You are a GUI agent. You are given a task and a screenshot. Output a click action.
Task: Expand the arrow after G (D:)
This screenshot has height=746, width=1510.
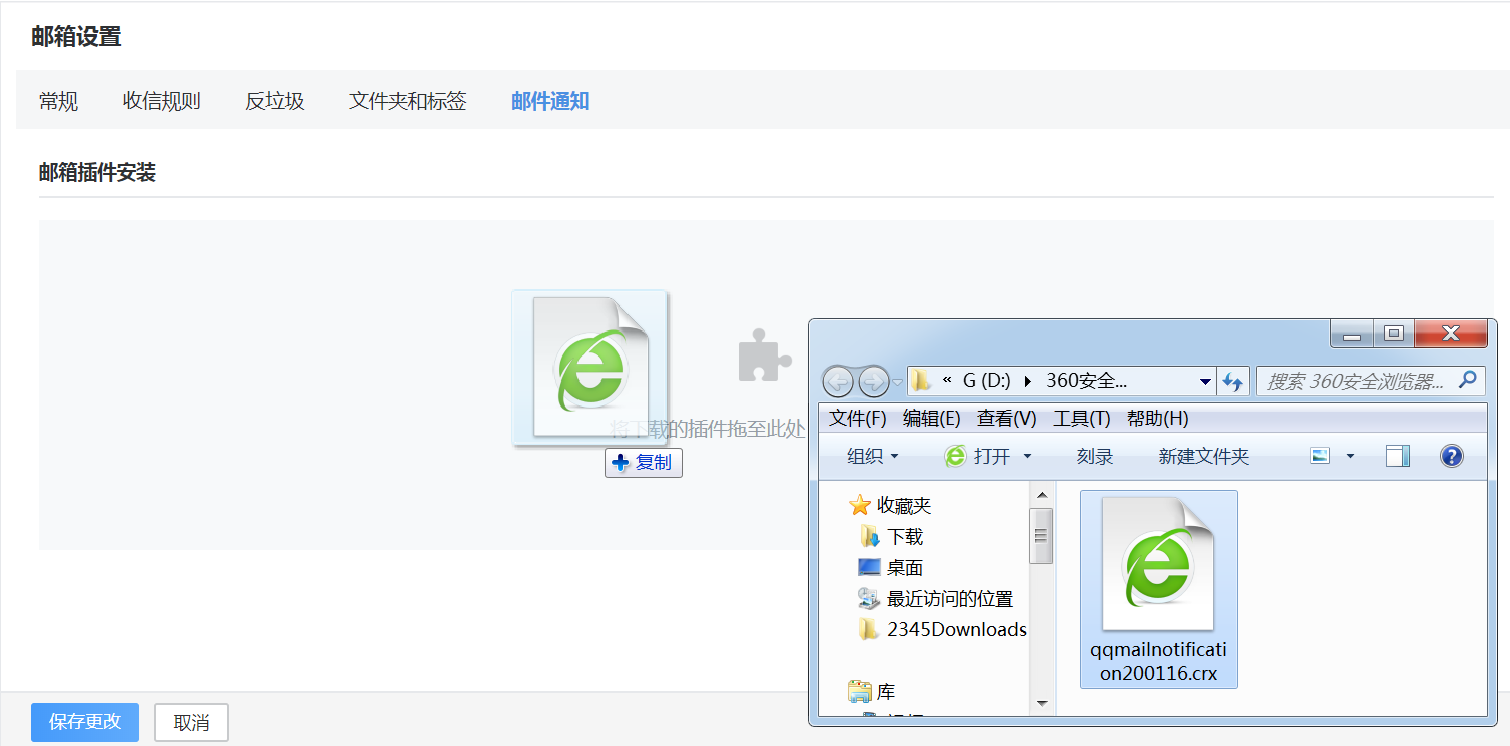(x=1028, y=381)
